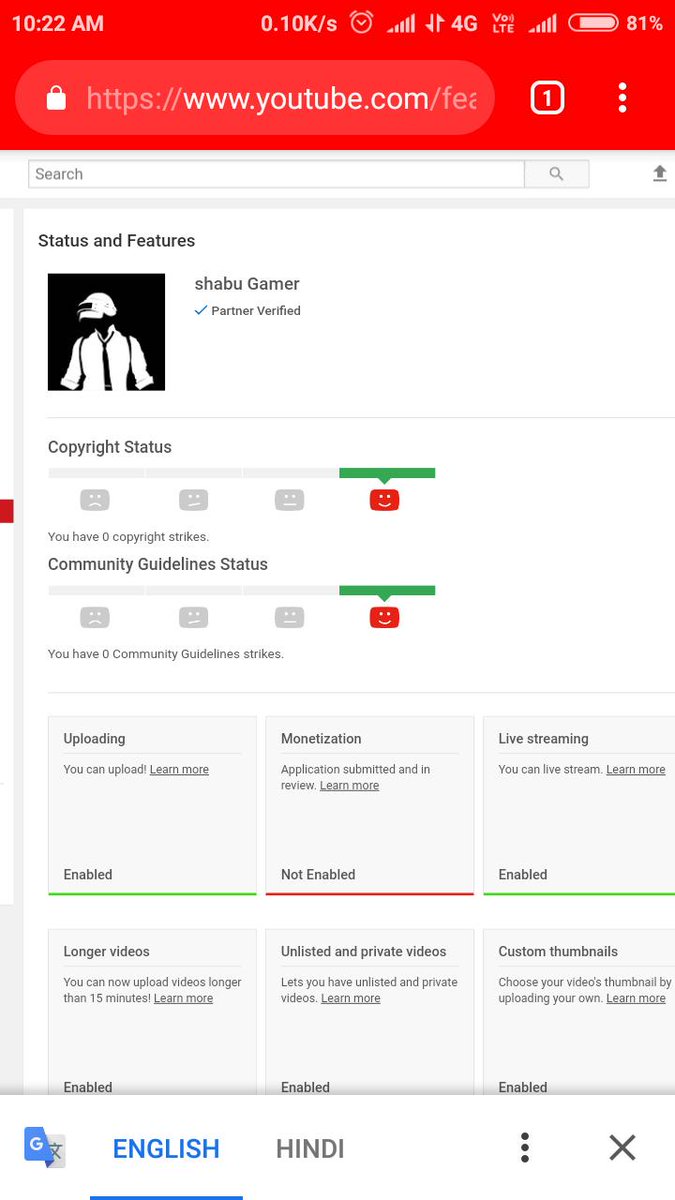Click Enabled status on Uploading card
Image resolution: width=675 pixels, height=1200 pixels.
pos(88,875)
